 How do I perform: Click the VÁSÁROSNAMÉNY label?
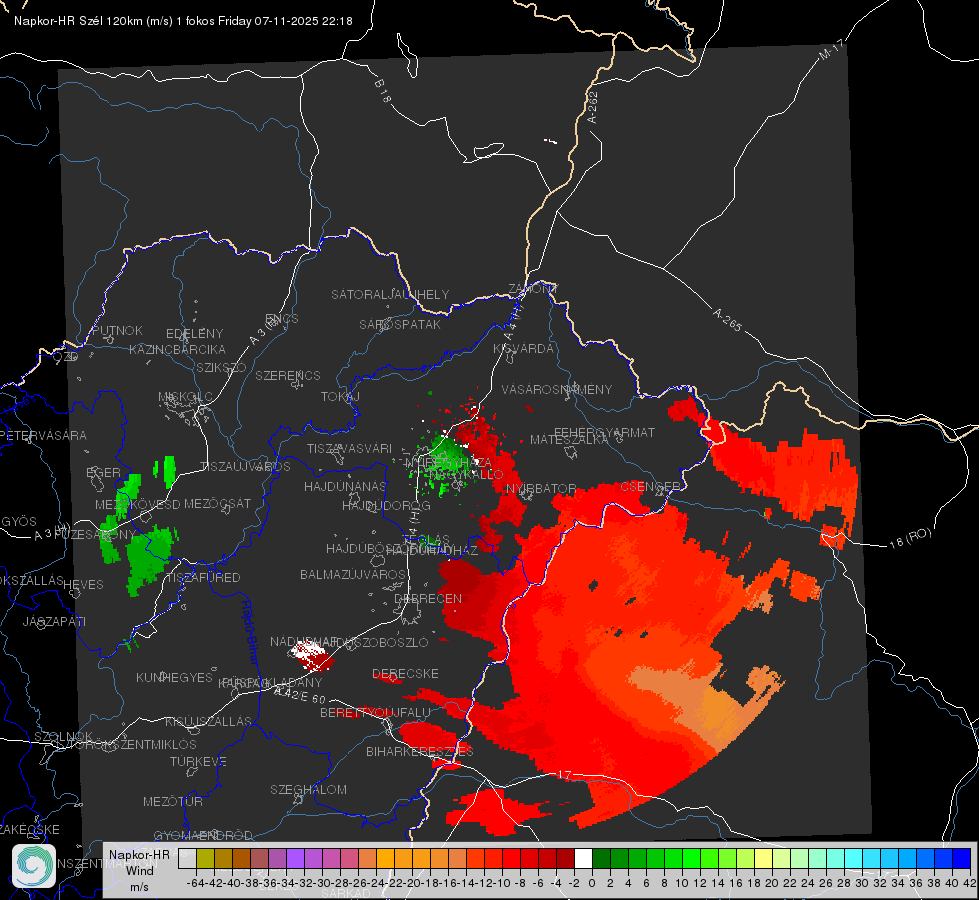(x=557, y=389)
